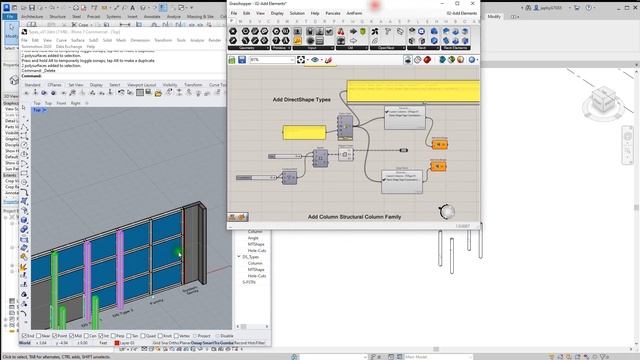Save the Grasshopper definition with floppy icon

pyautogui.click(x=242, y=60)
